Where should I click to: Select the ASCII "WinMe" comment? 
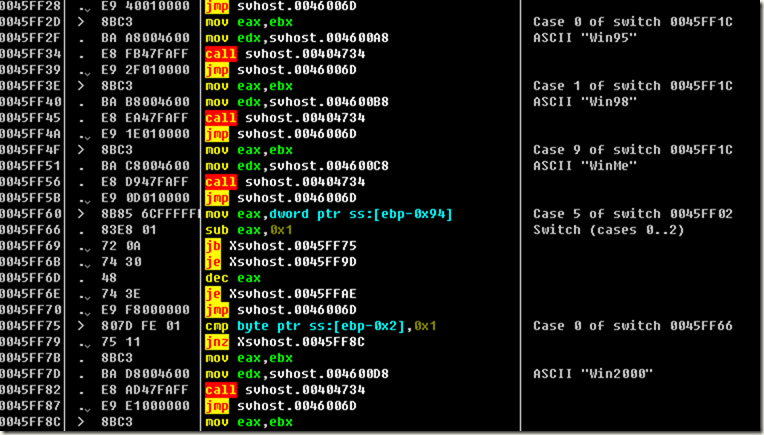575,165
